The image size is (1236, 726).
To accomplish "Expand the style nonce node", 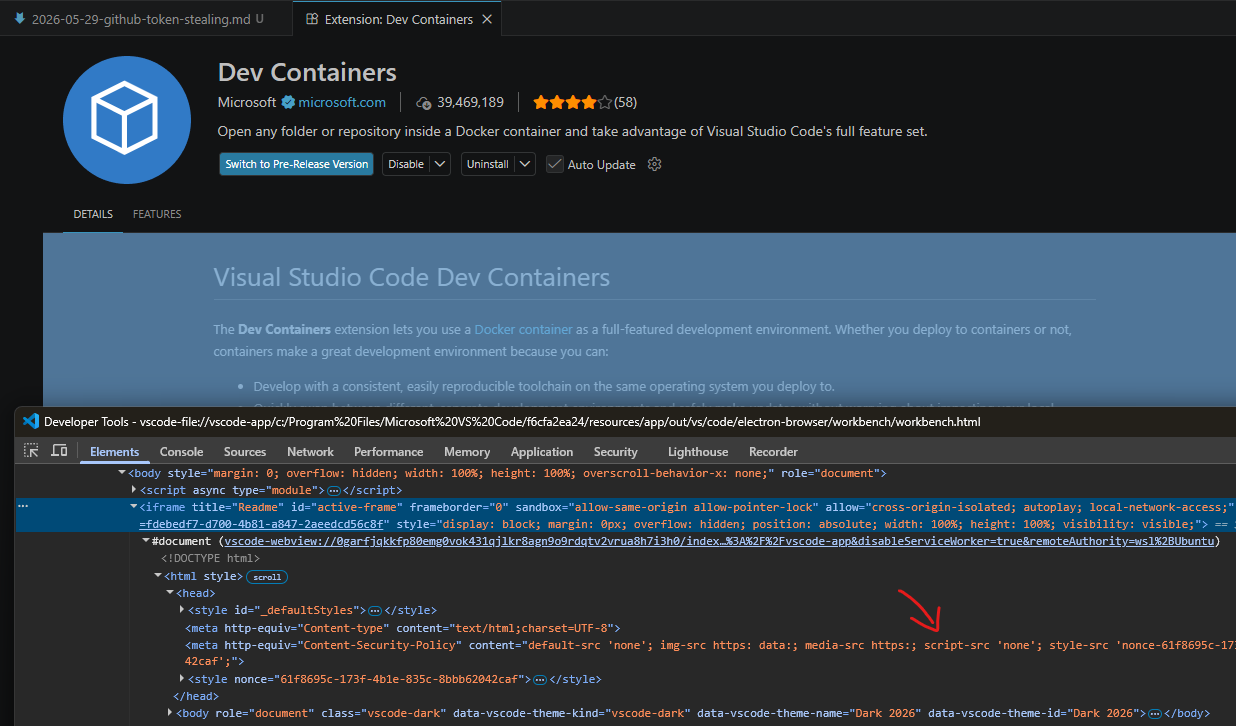I will tap(182, 679).
